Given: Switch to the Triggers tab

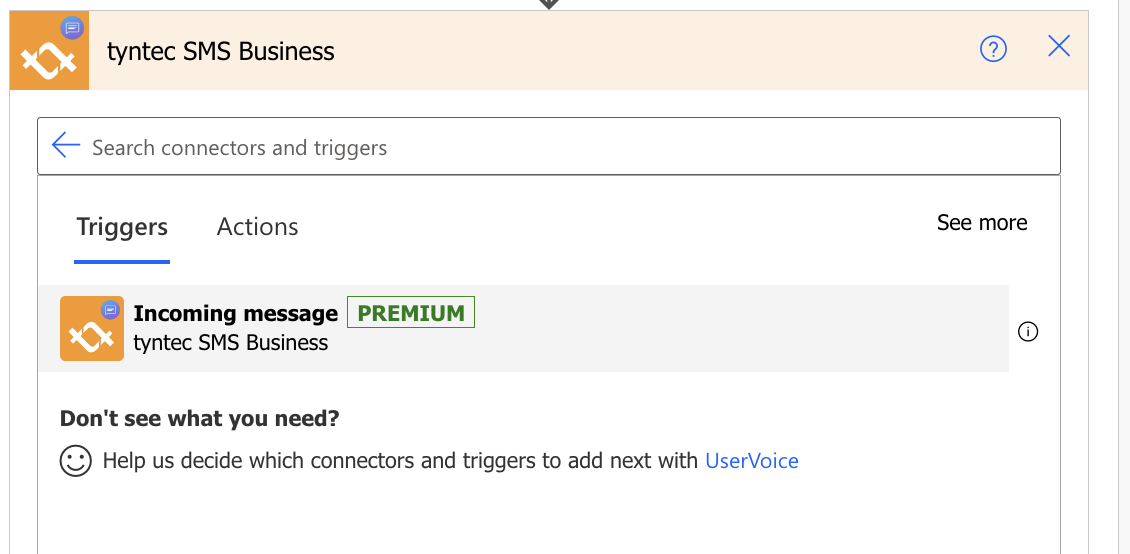Looking at the screenshot, I should (x=122, y=227).
